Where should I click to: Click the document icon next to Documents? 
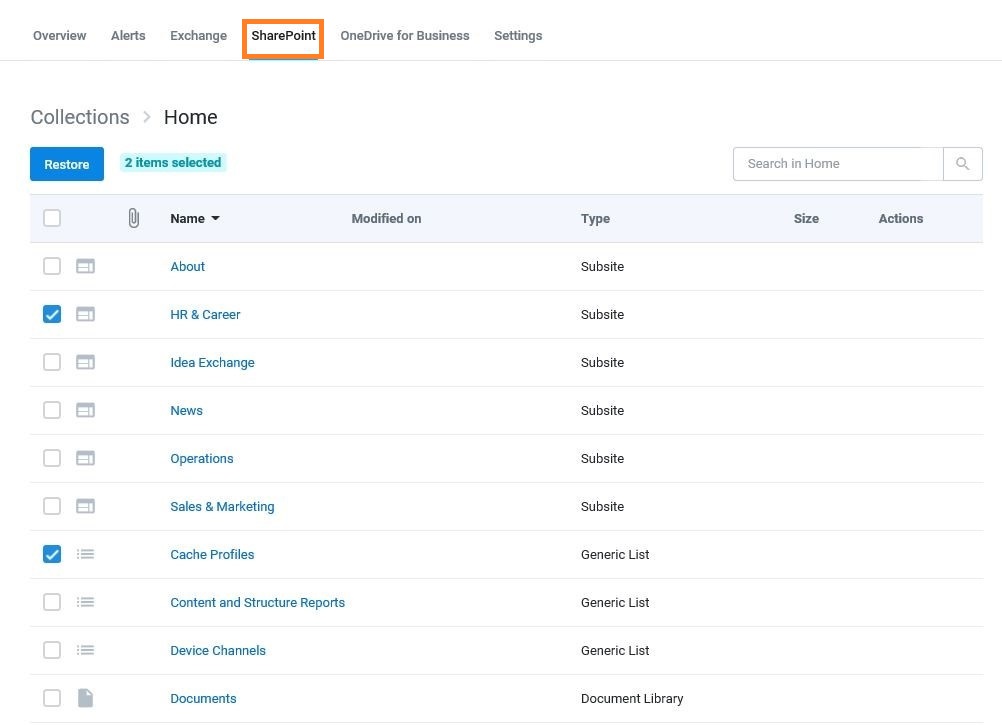click(x=86, y=698)
